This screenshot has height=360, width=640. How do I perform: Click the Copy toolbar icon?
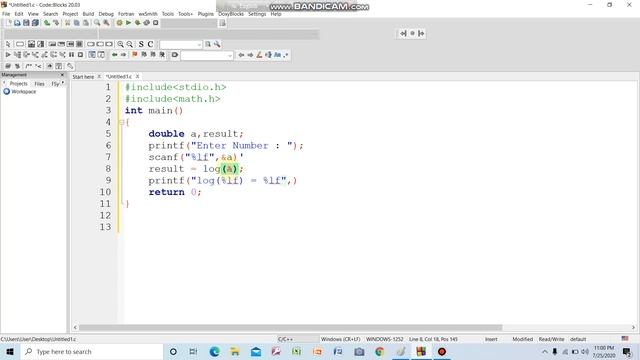77,23
